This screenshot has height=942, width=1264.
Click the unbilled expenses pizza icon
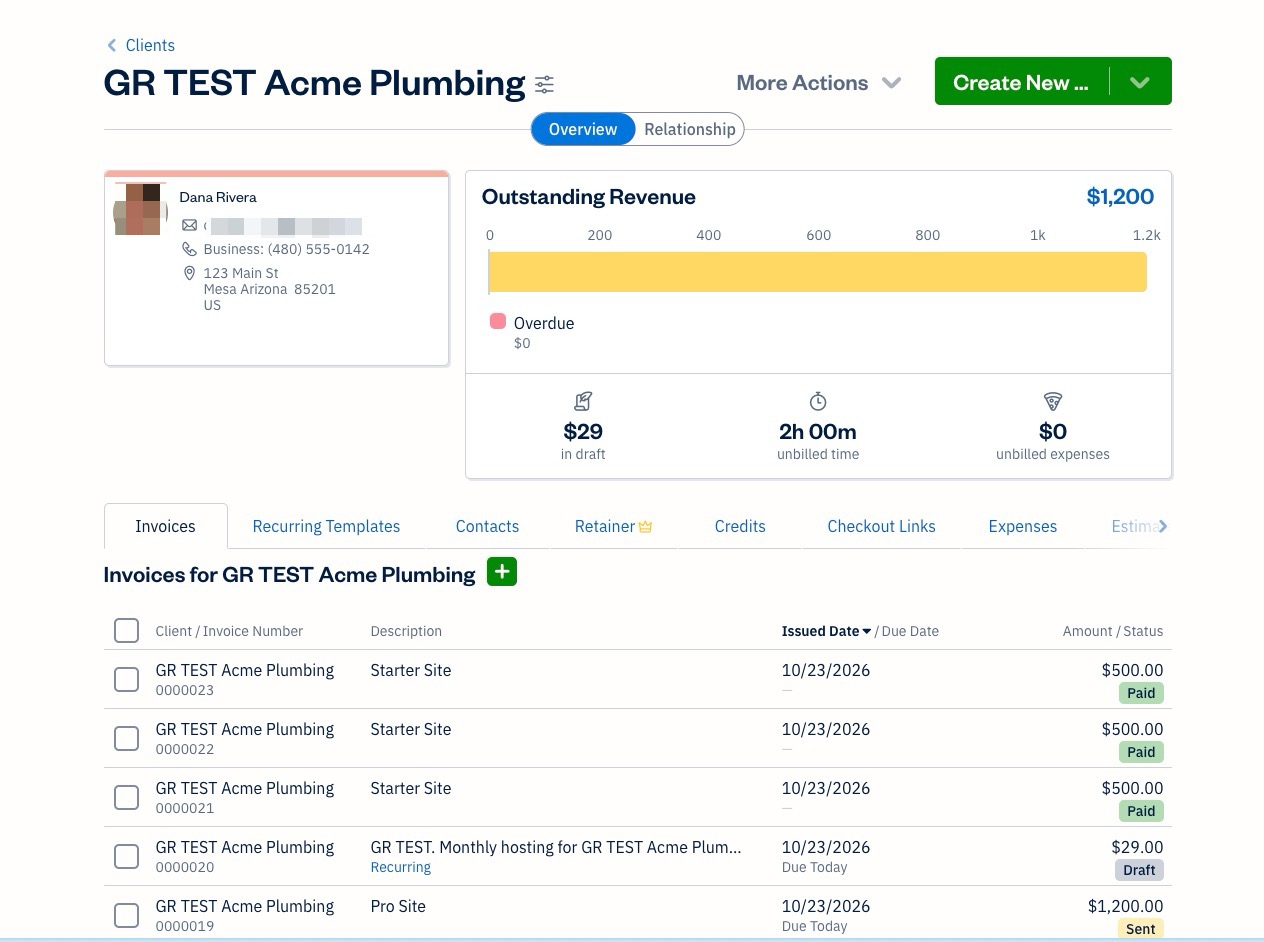(x=1052, y=401)
